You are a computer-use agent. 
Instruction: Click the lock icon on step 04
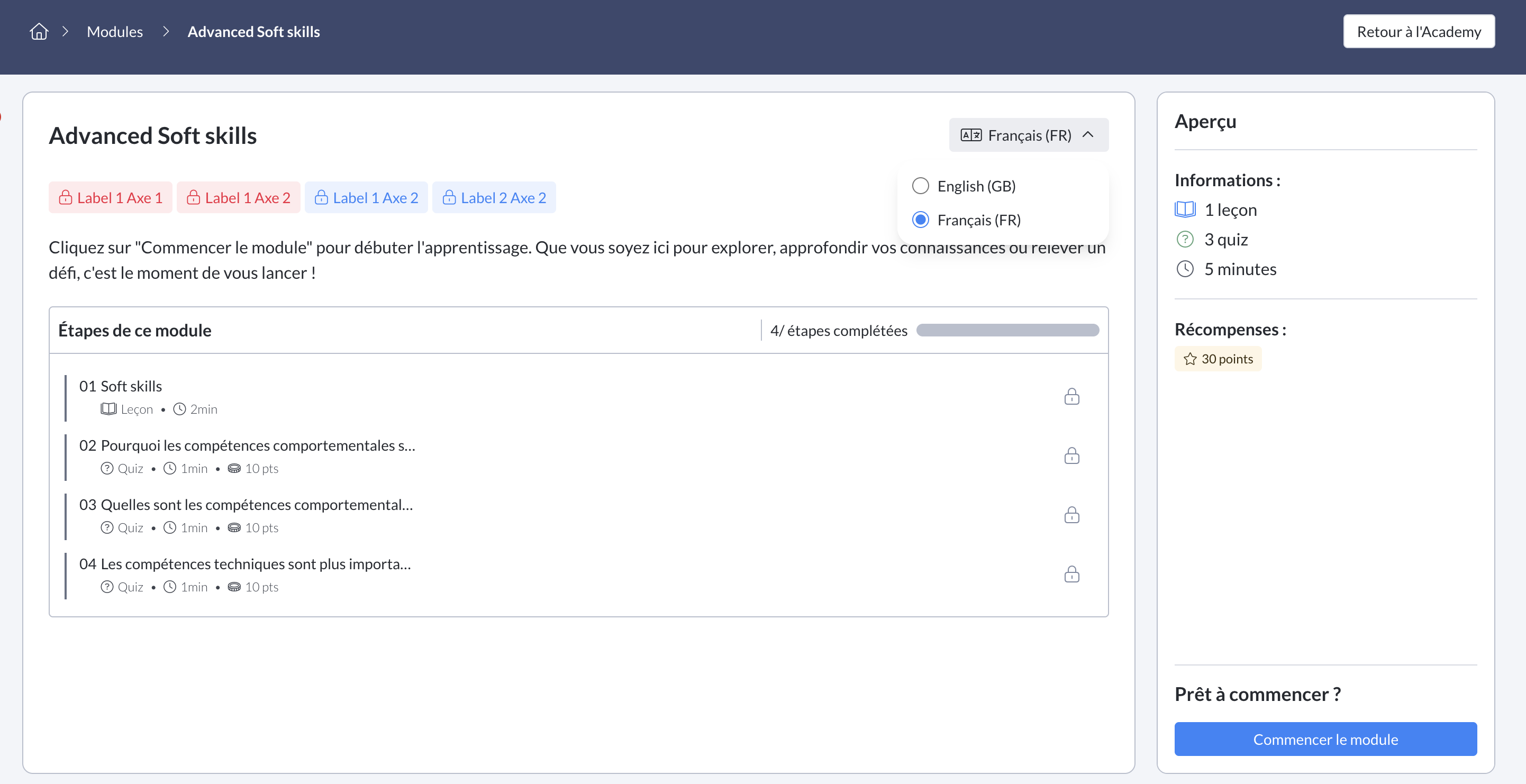(1071, 574)
